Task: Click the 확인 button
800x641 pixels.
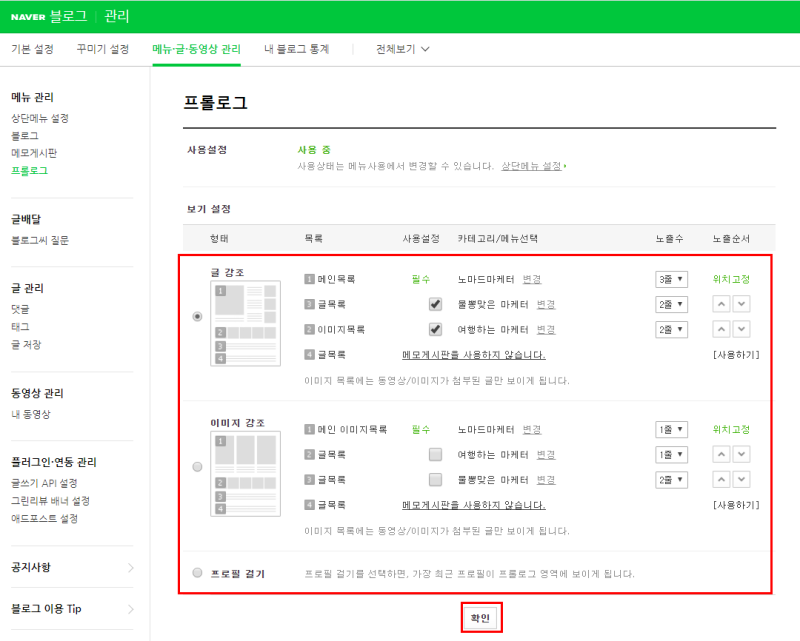Action: pos(481,618)
